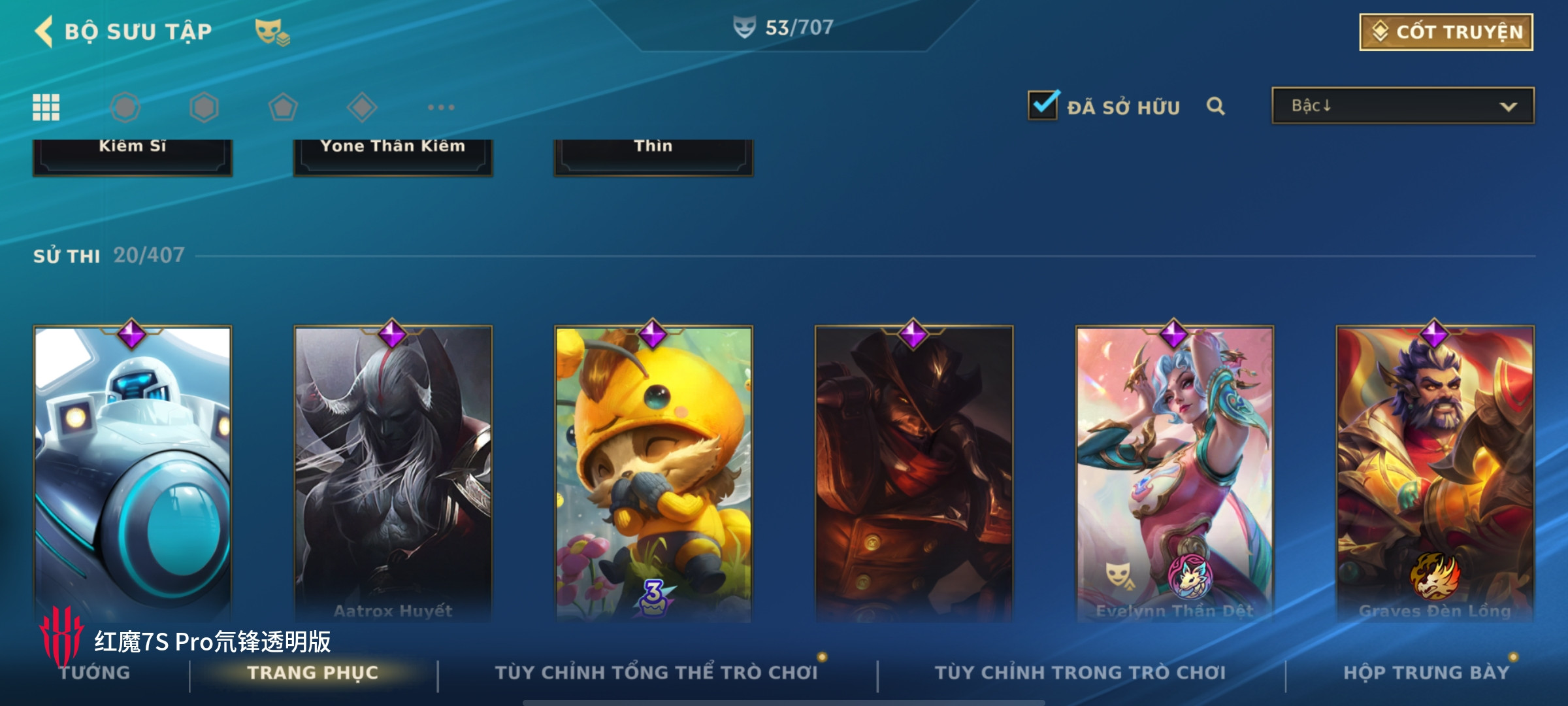The width and height of the screenshot is (1568, 706).
Task: Expand the Bậc sort dropdown
Action: [1403, 106]
